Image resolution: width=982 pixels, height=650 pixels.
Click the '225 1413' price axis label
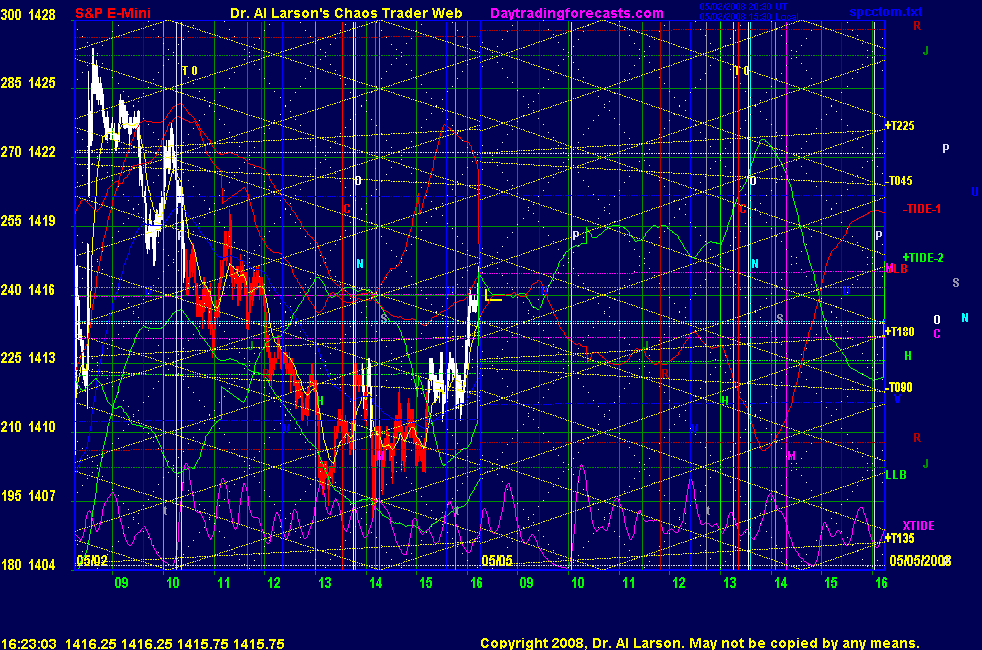pos(28,358)
